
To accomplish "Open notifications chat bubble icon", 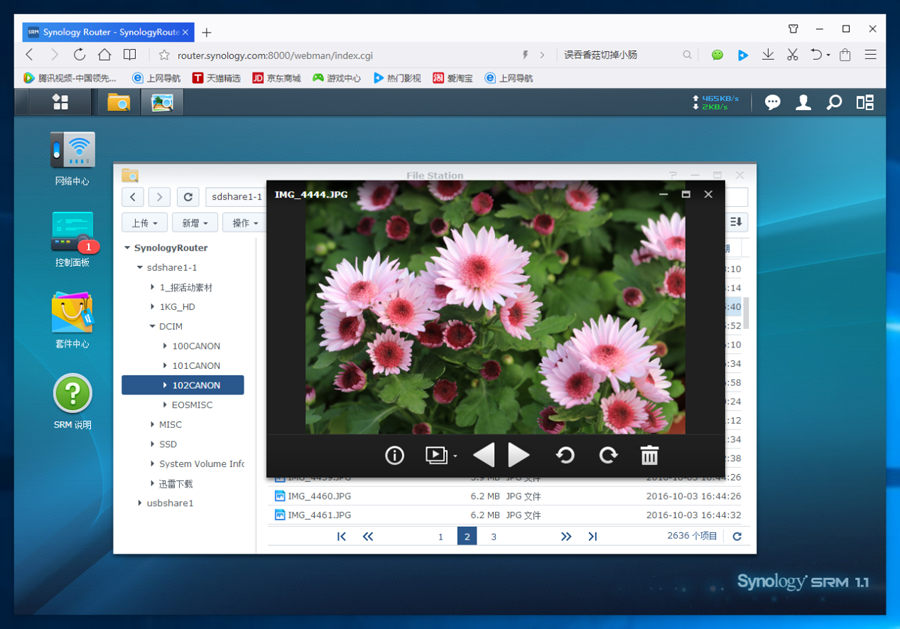I will 772,102.
